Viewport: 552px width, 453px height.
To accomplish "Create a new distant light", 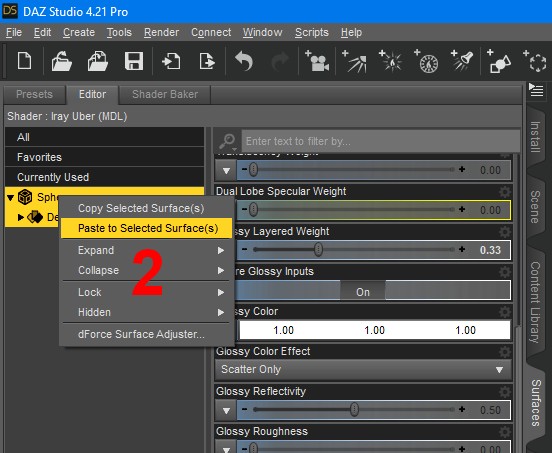I will pyautogui.click(x=355, y=61).
